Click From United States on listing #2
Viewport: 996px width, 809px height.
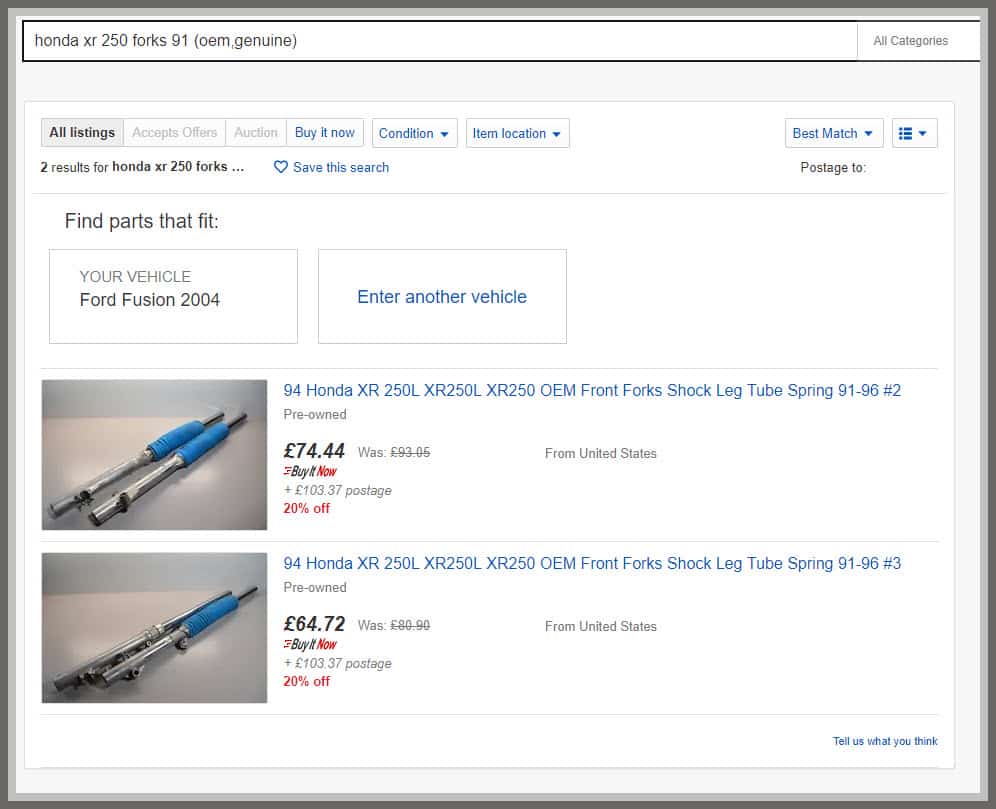tap(600, 453)
